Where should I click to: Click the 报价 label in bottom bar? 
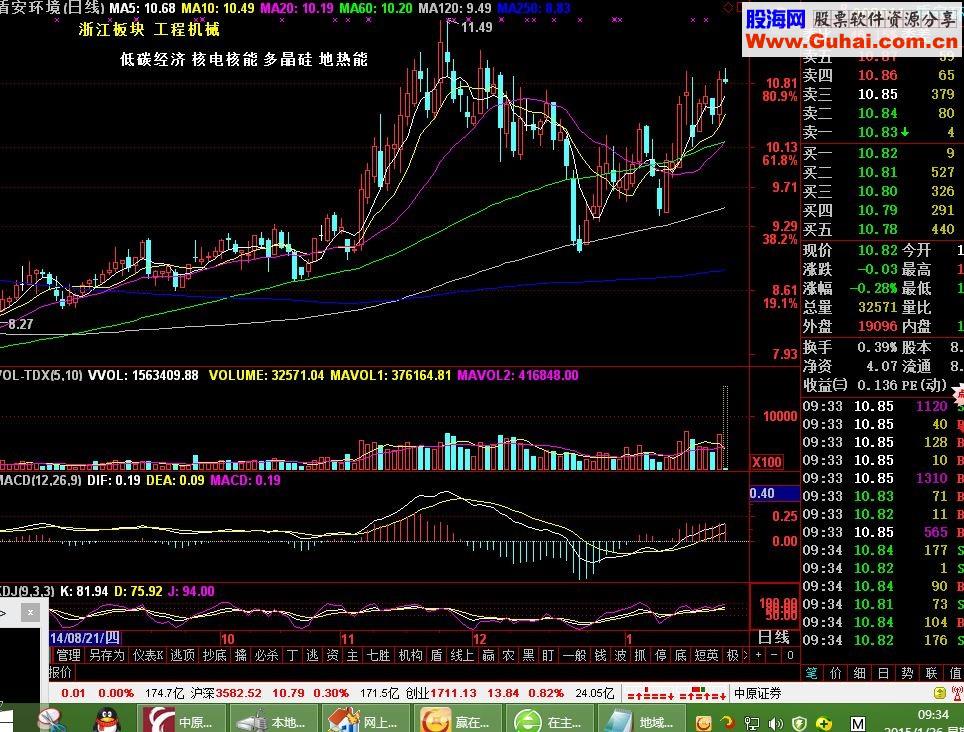coord(60,672)
